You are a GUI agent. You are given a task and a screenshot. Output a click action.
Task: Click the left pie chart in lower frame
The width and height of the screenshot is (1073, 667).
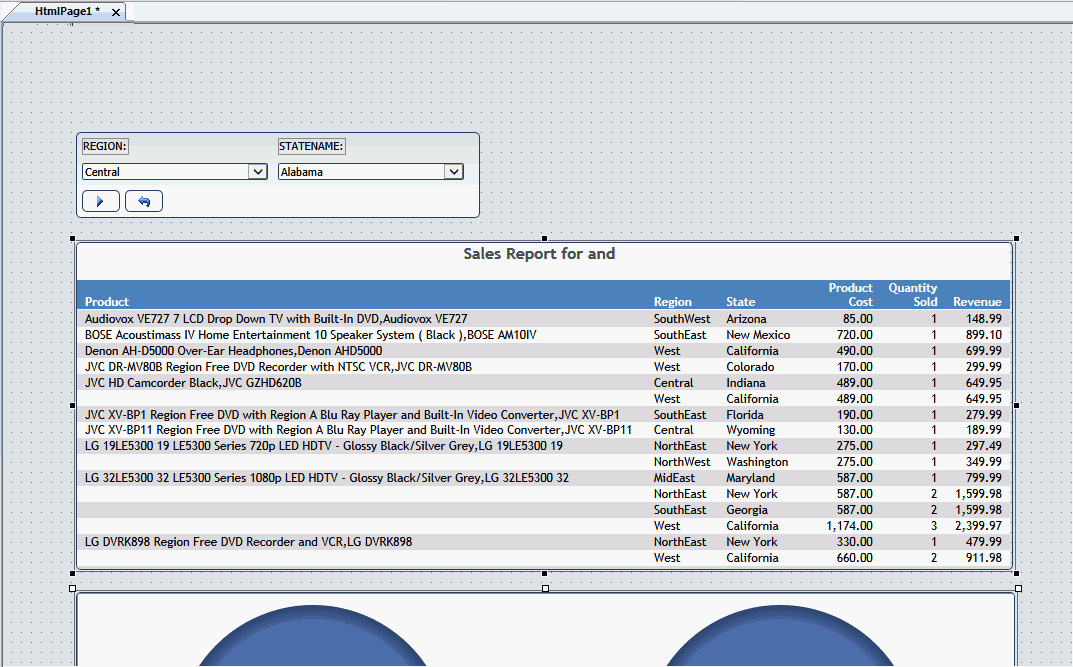tap(313, 636)
